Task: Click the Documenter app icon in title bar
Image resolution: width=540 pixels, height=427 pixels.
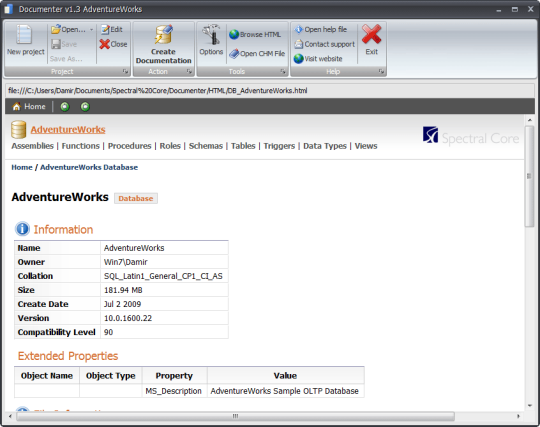Action: coord(8,9)
